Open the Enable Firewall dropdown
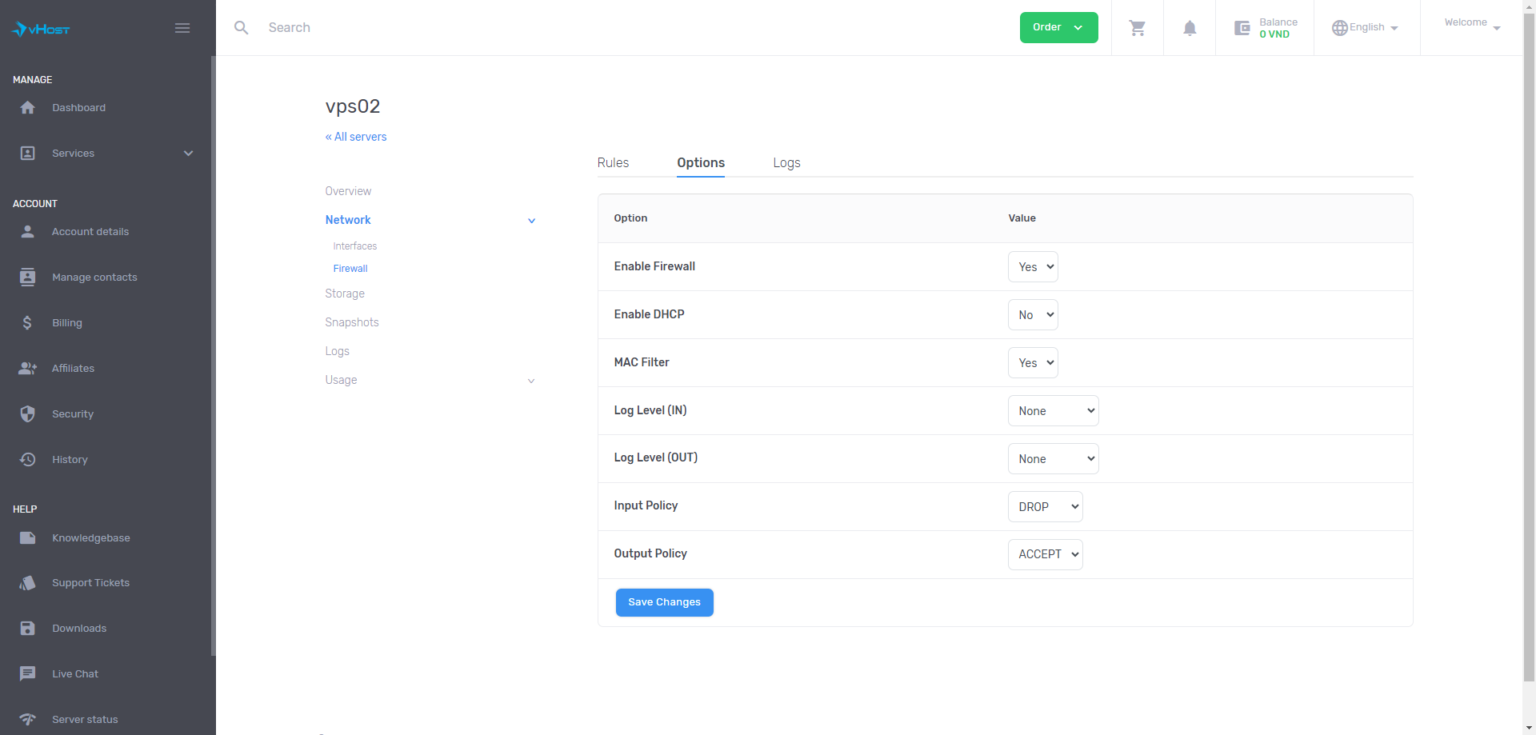Image resolution: width=1536 pixels, height=735 pixels. pyautogui.click(x=1032, y=267)
